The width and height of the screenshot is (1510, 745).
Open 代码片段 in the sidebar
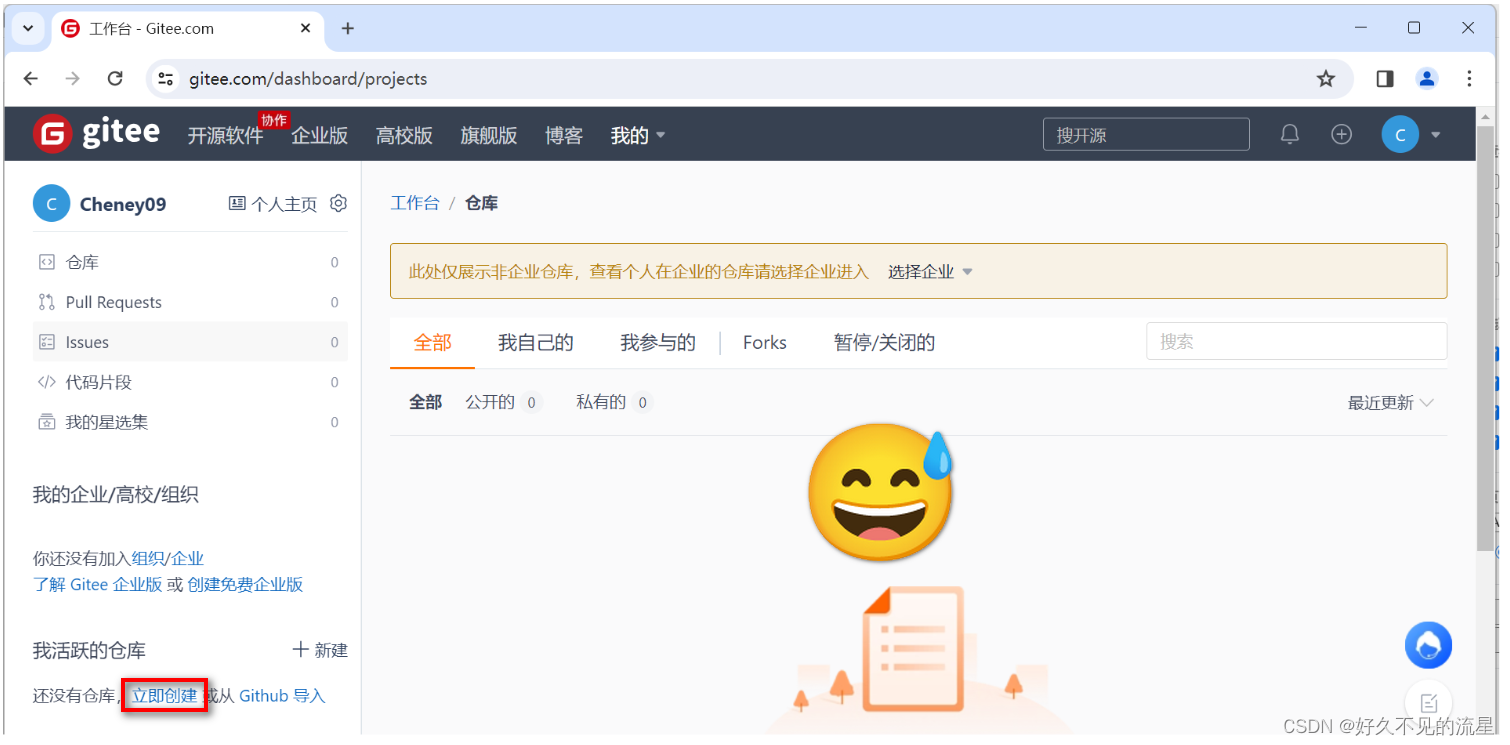point(190,382)
